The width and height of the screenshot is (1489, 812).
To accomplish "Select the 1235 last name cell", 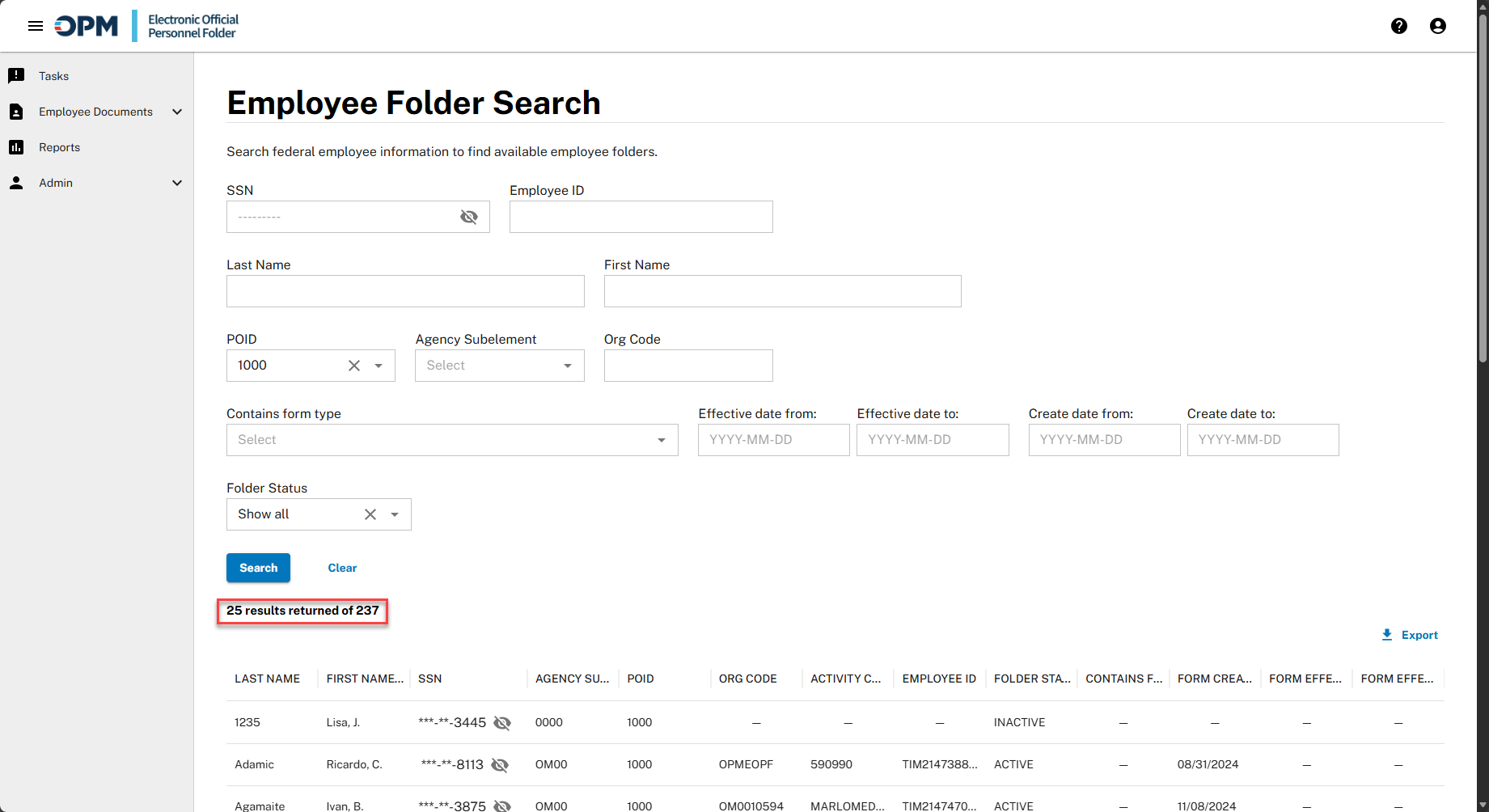I will [x=247, y=722].
